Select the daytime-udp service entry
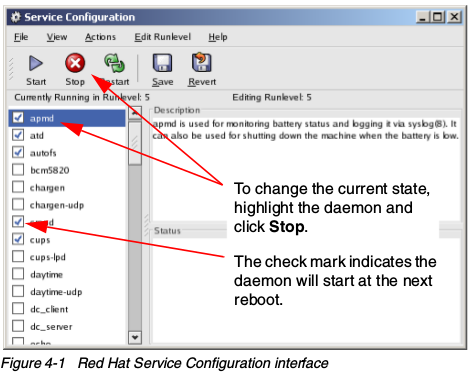The width and height of the screenshot is (472, 377). [56, 292]
